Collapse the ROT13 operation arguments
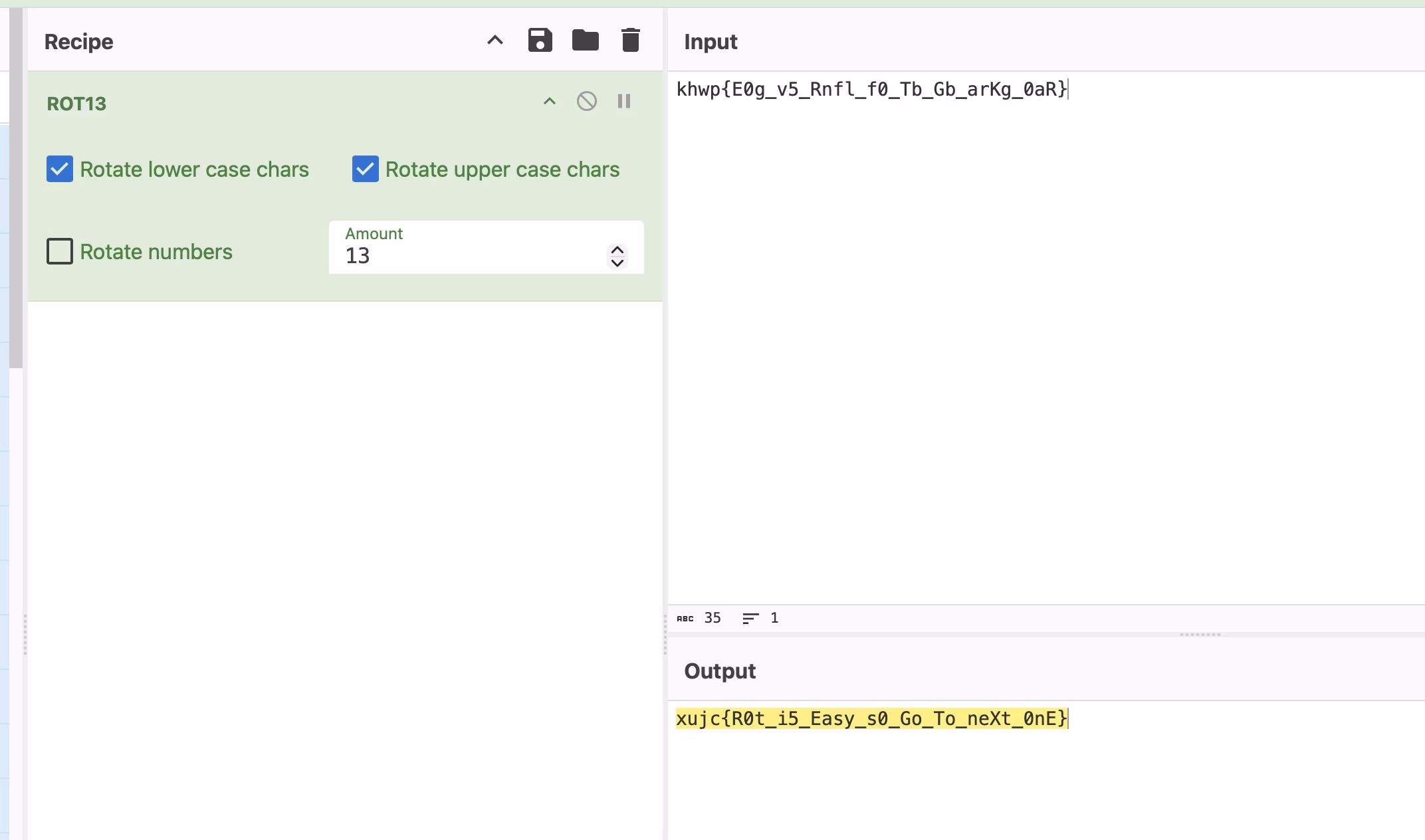1425x840 pixels. (x=549, y=102)
